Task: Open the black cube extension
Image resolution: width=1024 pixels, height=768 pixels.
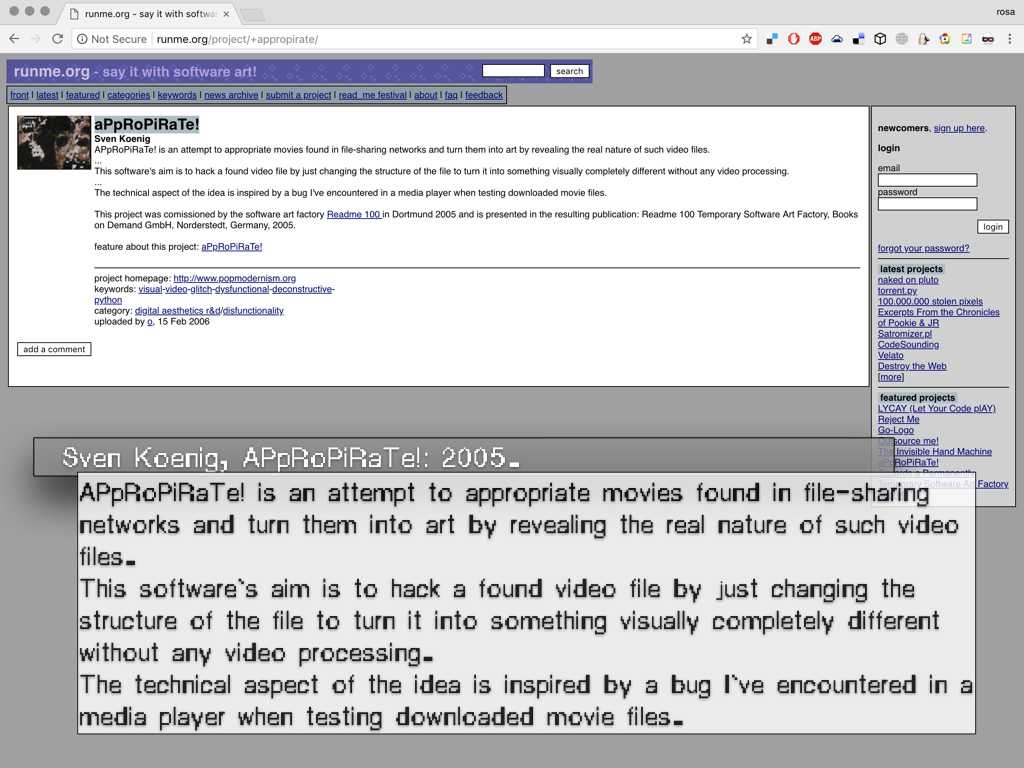Action: click(x=880, y=39)
